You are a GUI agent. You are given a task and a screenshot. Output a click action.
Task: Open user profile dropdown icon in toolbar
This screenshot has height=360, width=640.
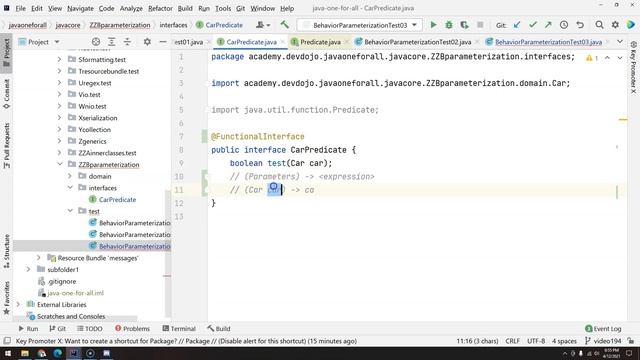(263, 25)
